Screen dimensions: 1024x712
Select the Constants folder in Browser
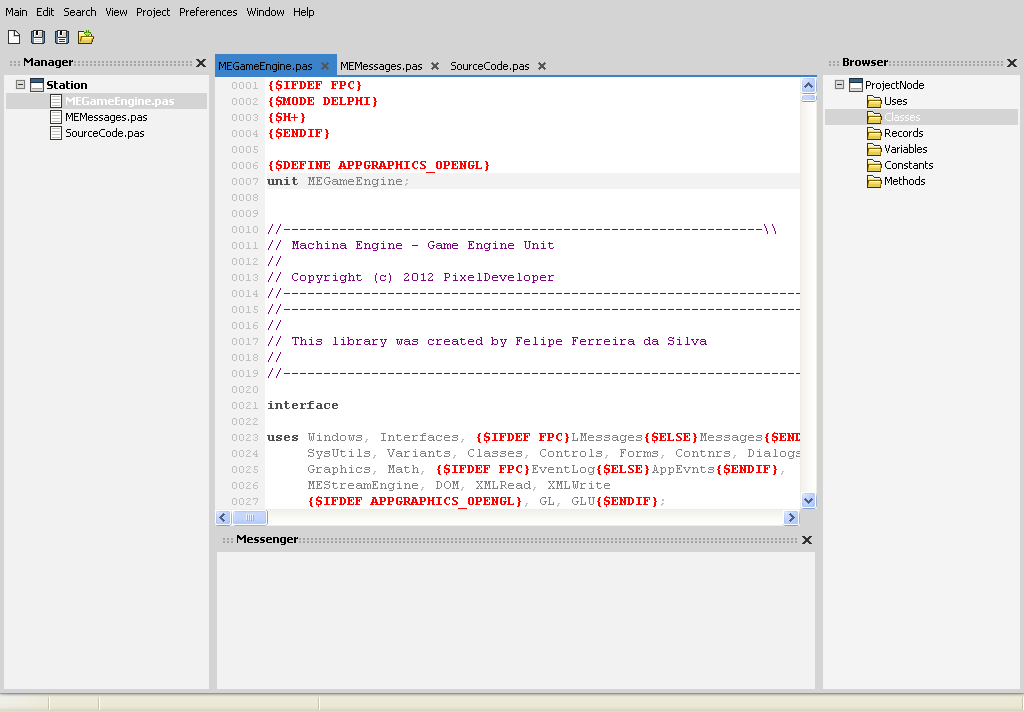(x=908, y=165)
